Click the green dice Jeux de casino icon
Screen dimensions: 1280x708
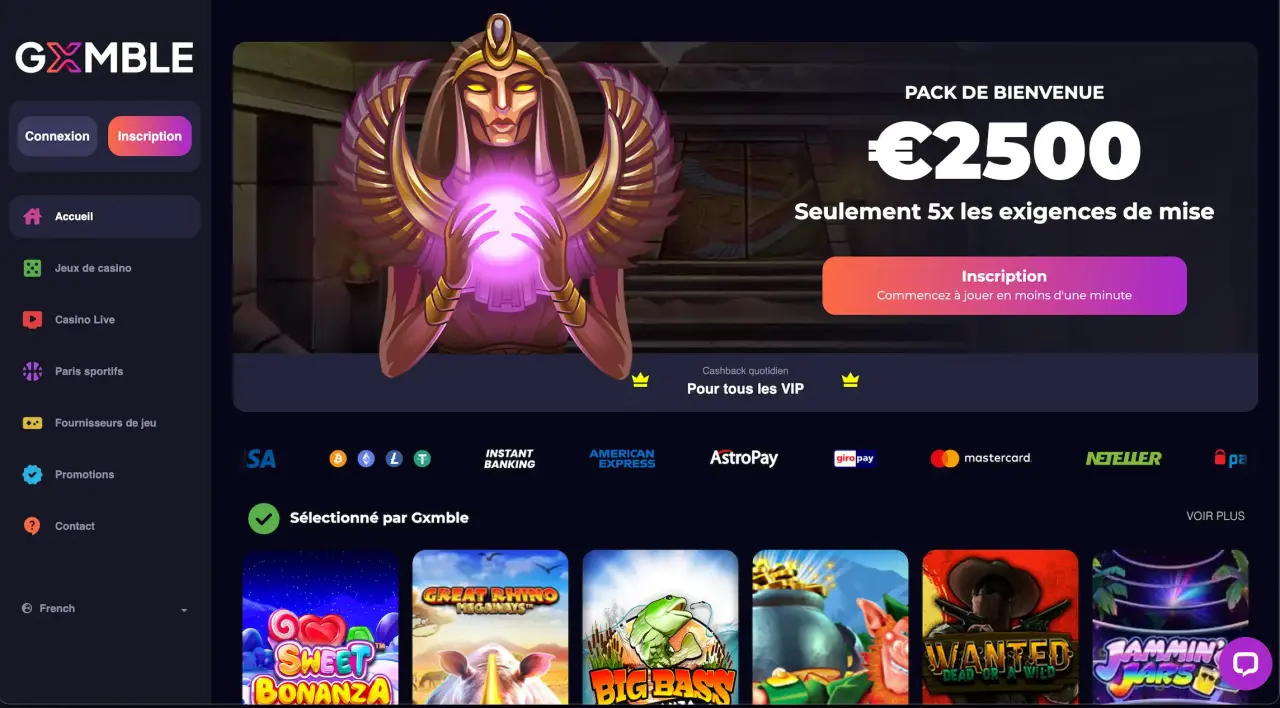(32, 268)
